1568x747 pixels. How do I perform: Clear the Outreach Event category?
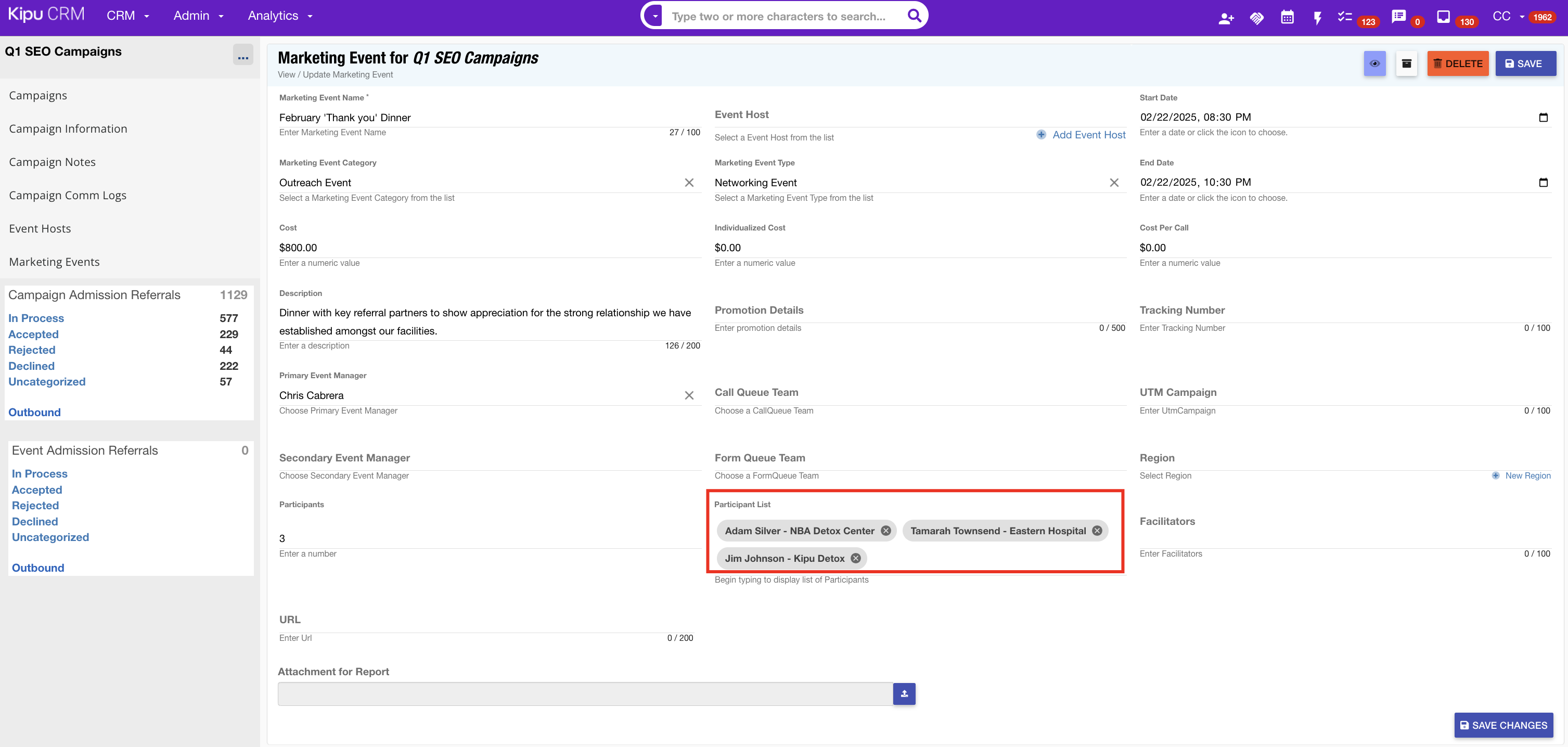coord(689,183)
